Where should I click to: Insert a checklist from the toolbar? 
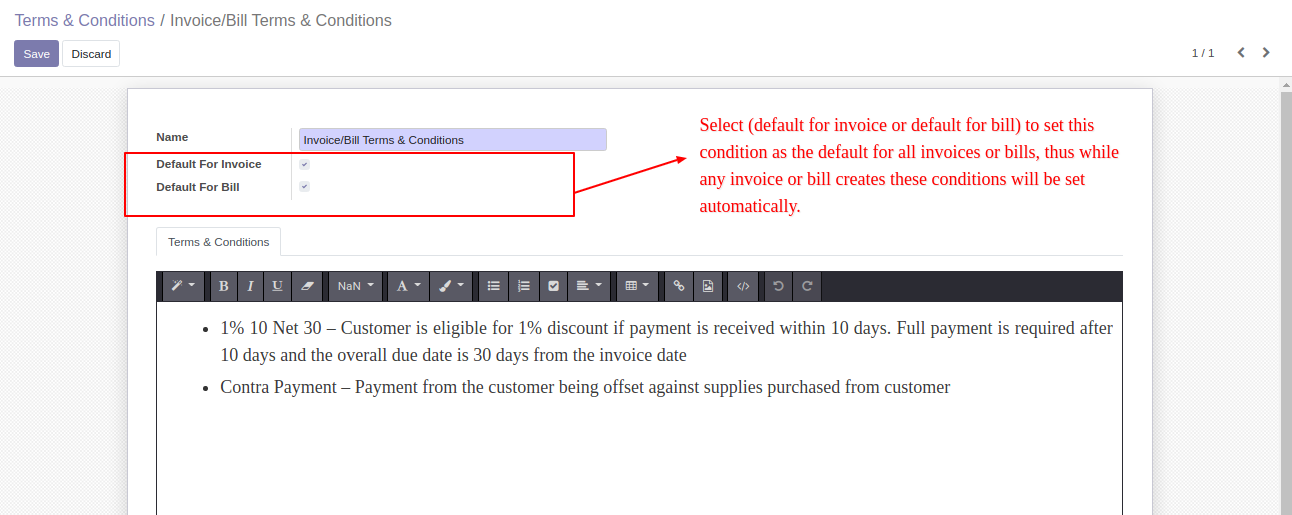pyautogui.click(x=553, y=286)
